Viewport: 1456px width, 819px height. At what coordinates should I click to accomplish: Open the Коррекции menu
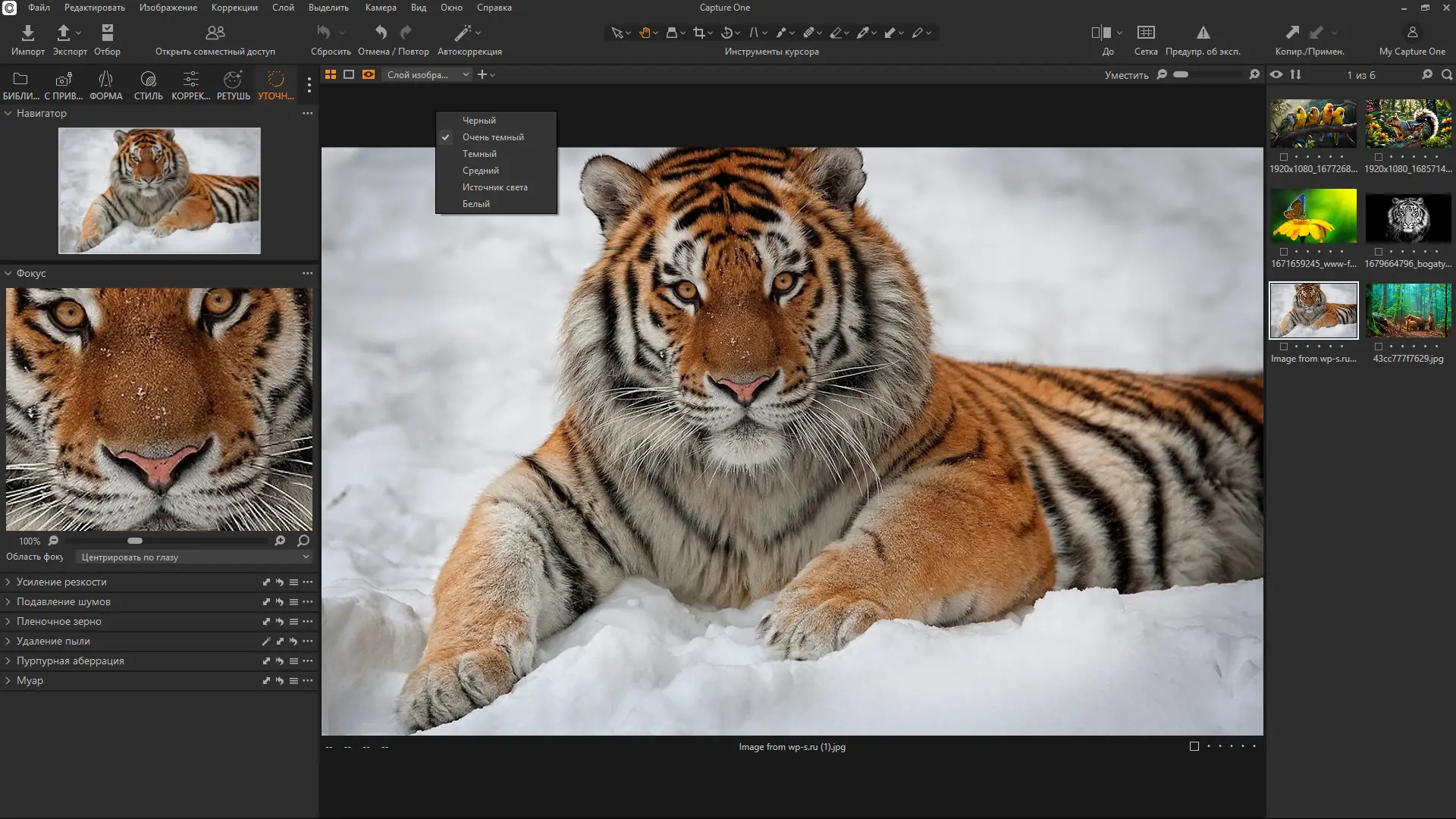point(234,8)
